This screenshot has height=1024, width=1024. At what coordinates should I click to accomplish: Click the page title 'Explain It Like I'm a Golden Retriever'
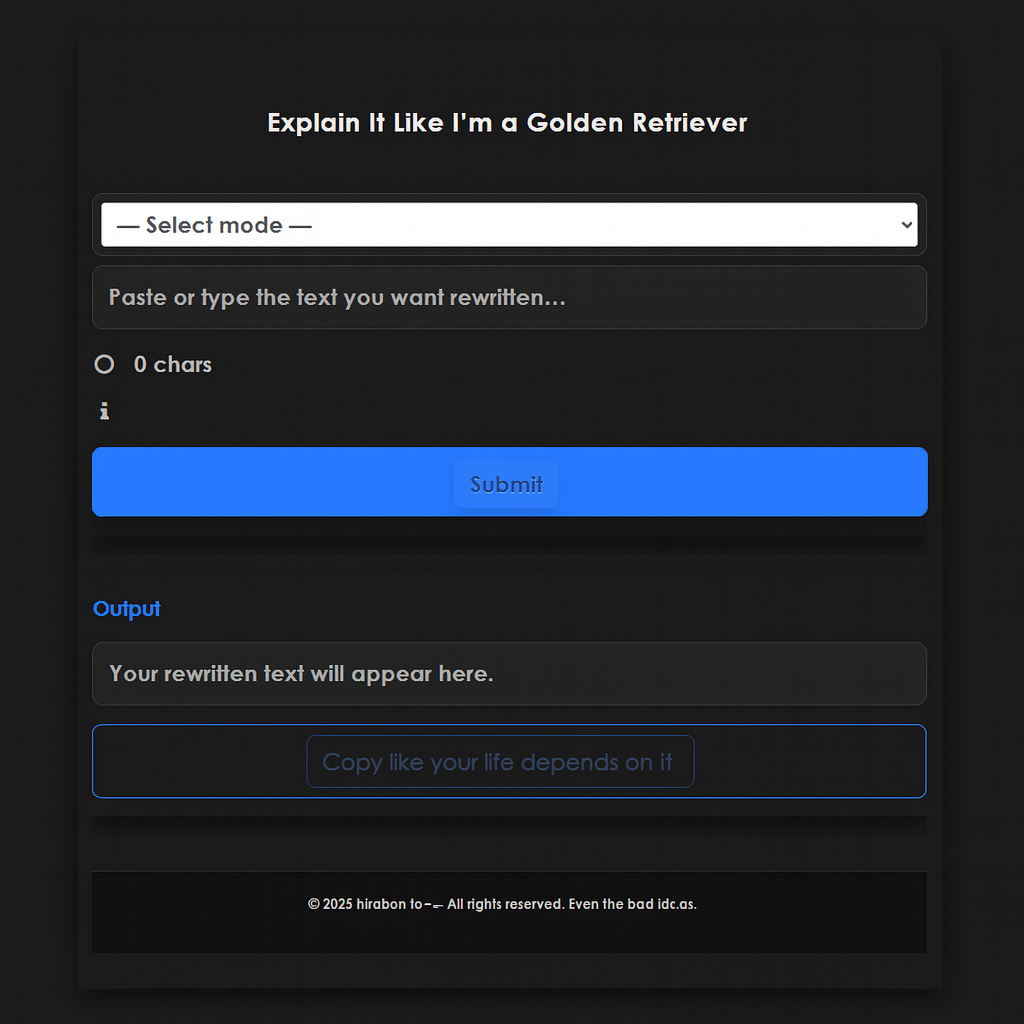[507, 123]
